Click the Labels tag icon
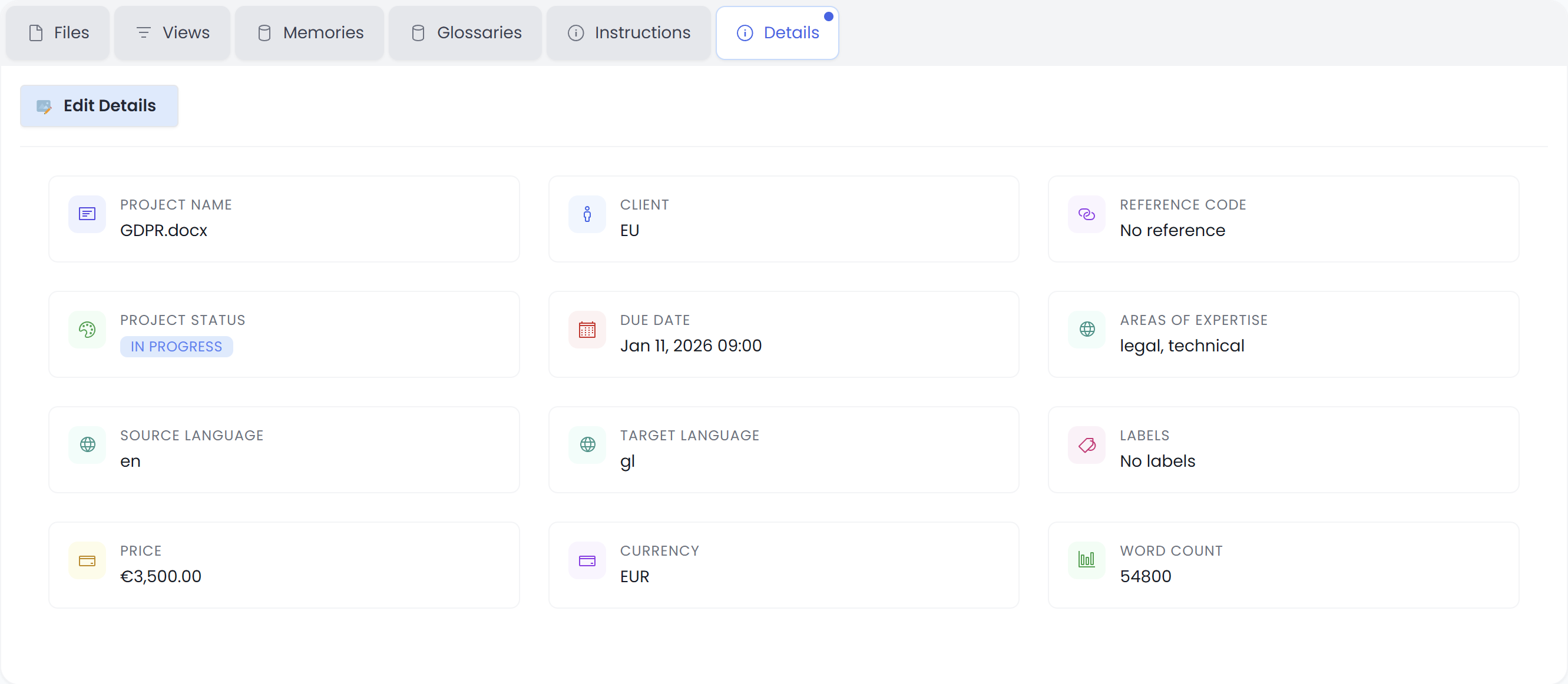The height and width of the screenshot is (684, 1568). click(1087, 445)
